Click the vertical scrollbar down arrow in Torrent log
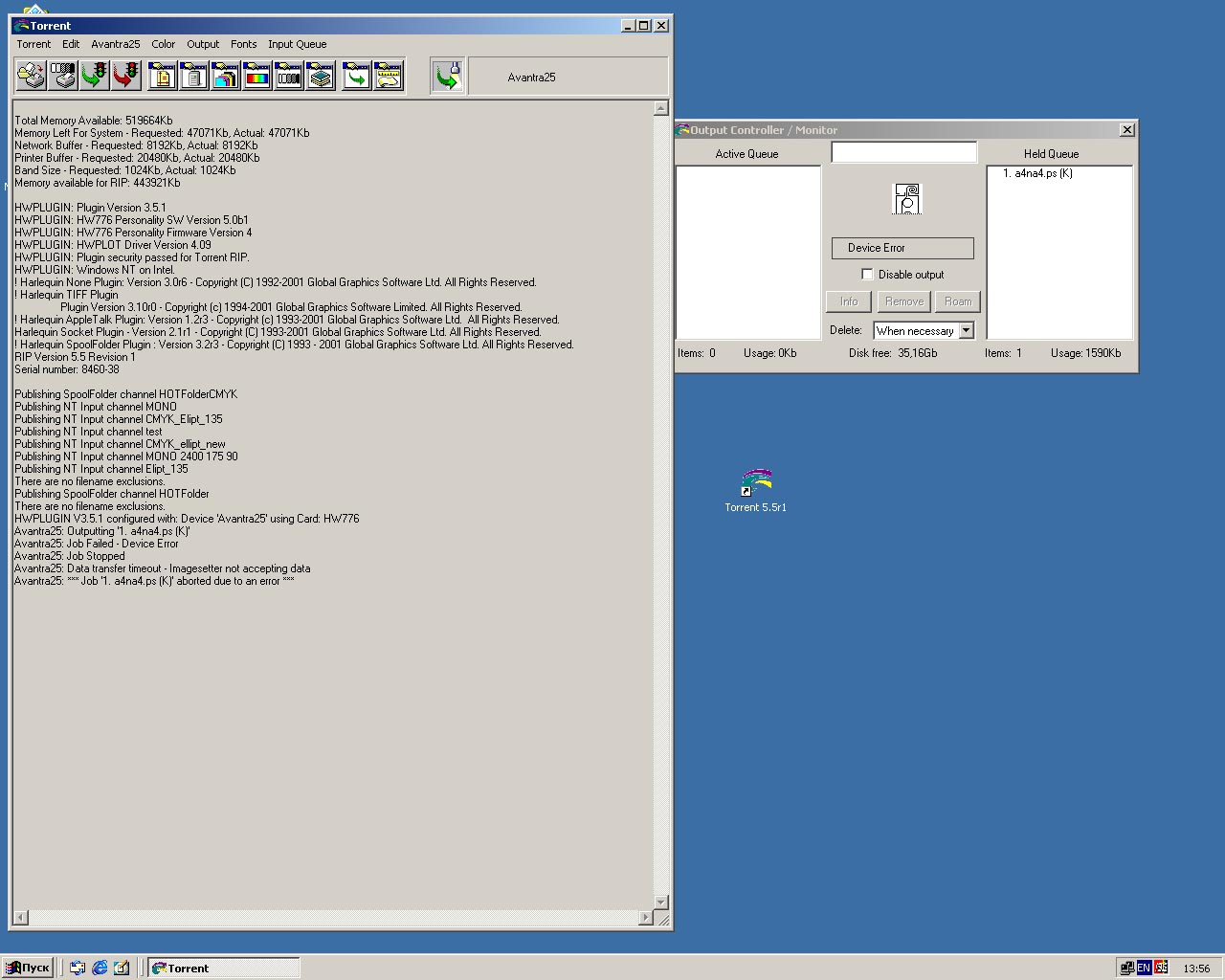Image resolution: width=1225 pixels, height=980 pixels. coord(660,902)
